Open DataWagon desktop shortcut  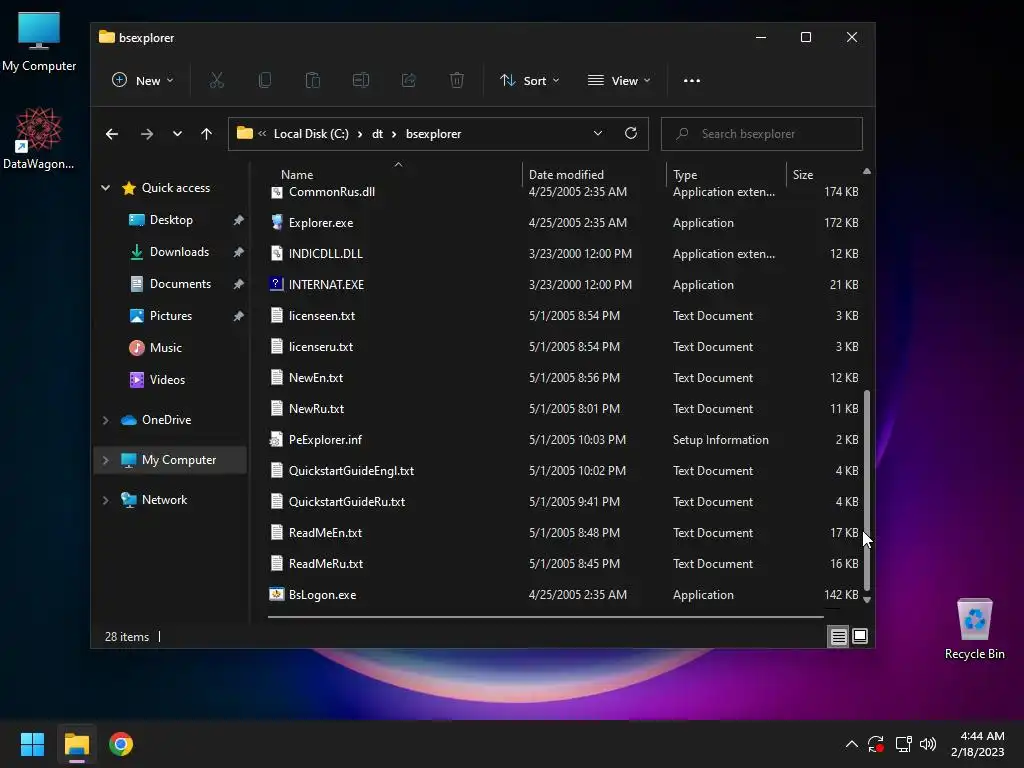(39, 139)
